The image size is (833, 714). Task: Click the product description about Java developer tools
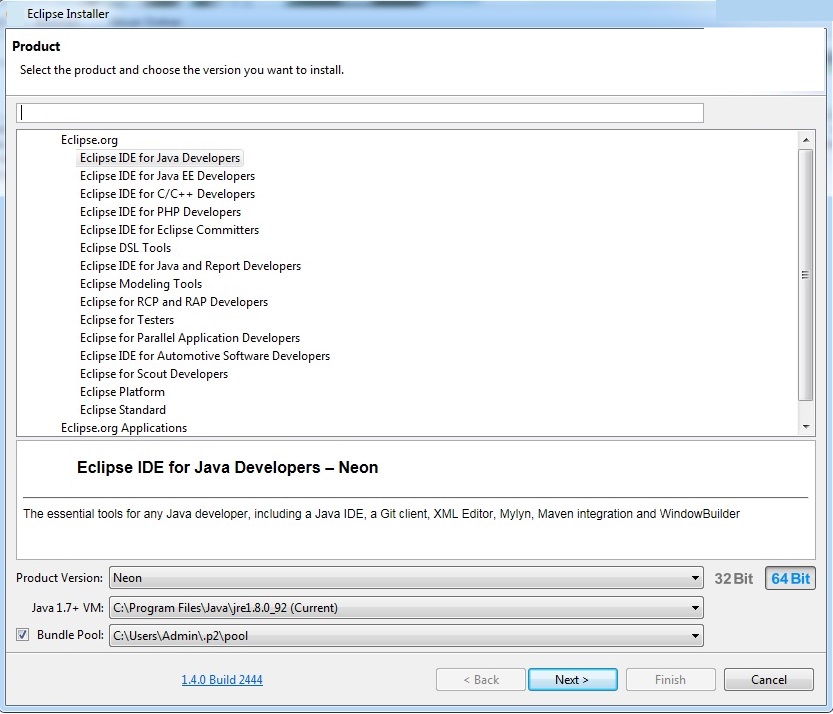point(381,514)
